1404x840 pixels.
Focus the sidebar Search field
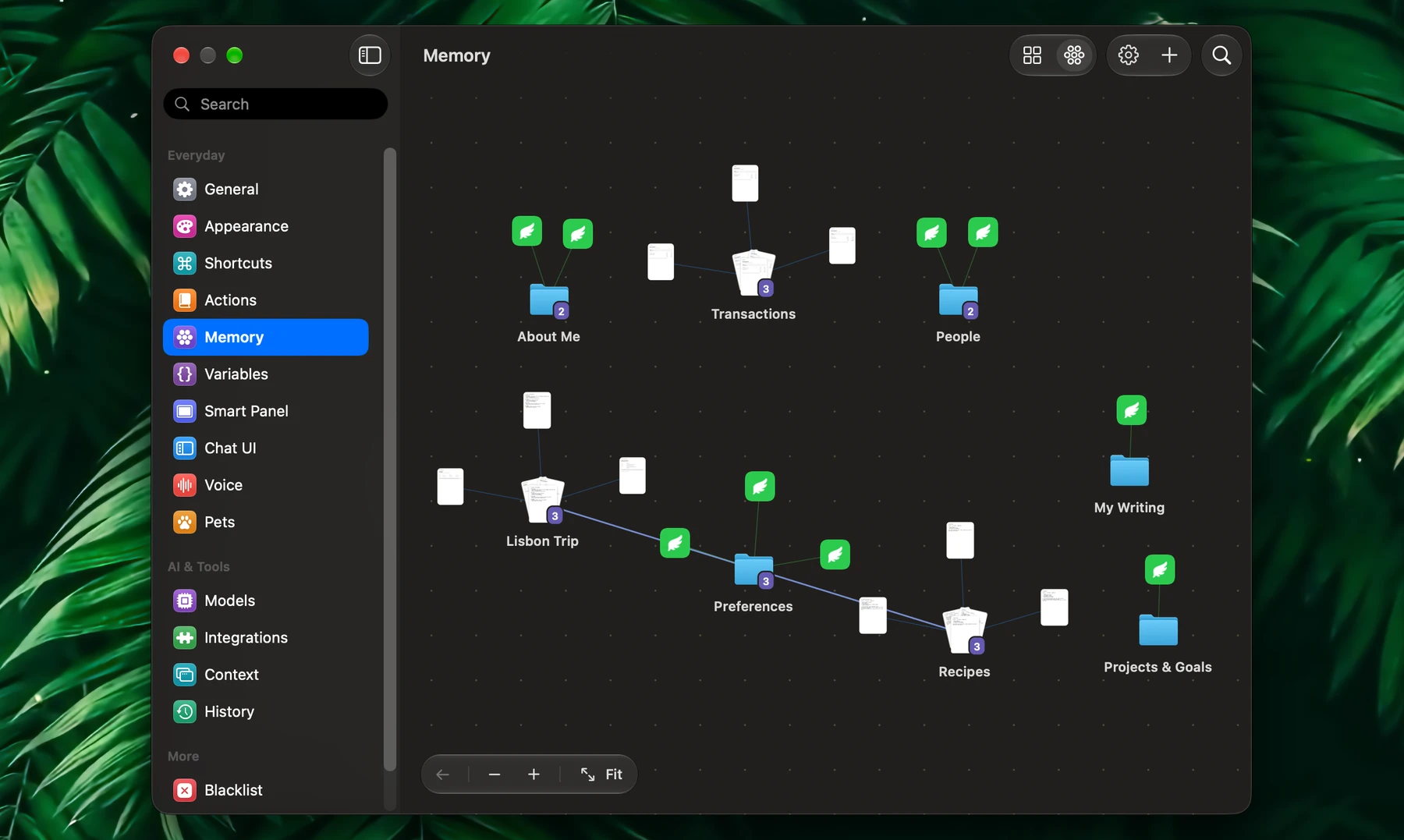tap(275, 104)
